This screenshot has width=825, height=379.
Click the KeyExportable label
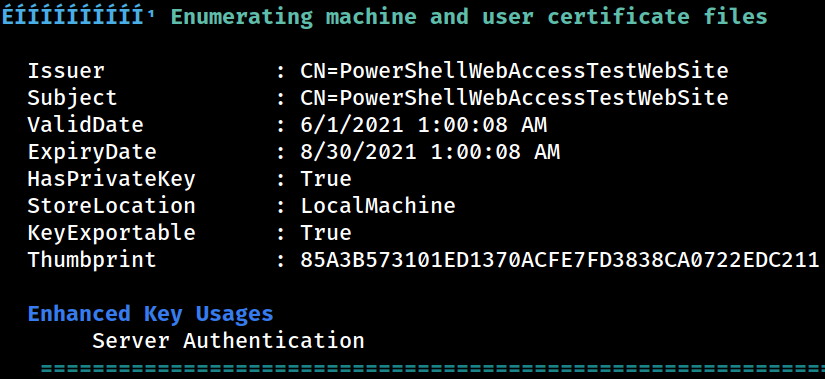click(112, 233)
